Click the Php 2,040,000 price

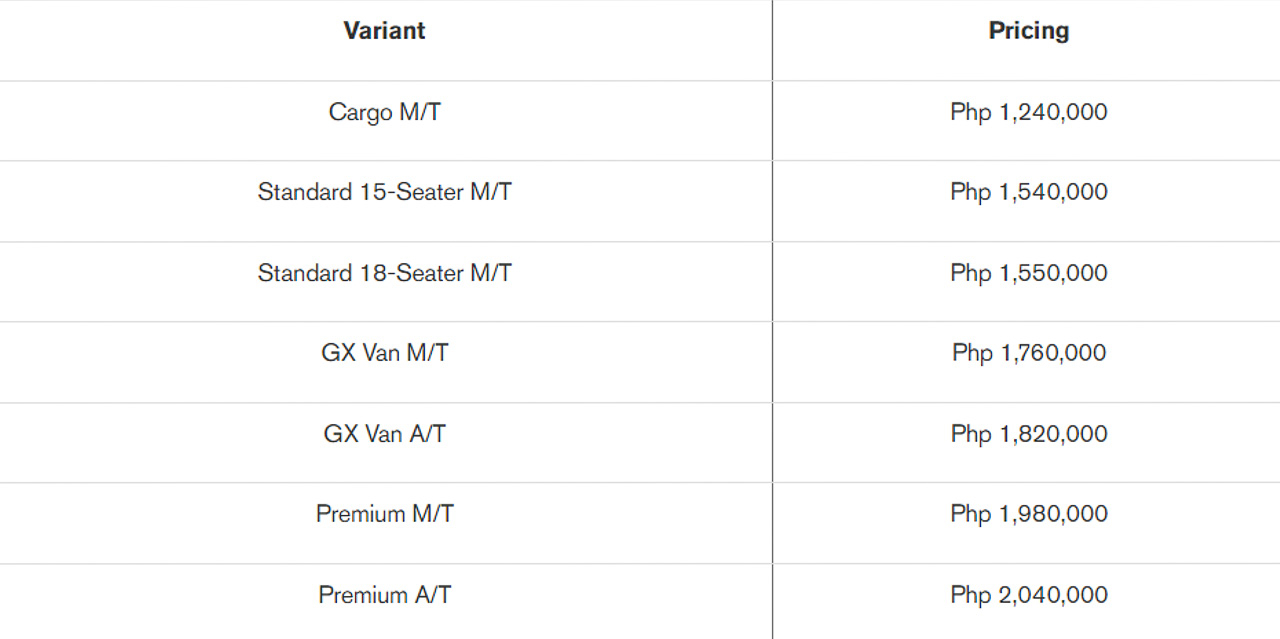coord(1028,595)
